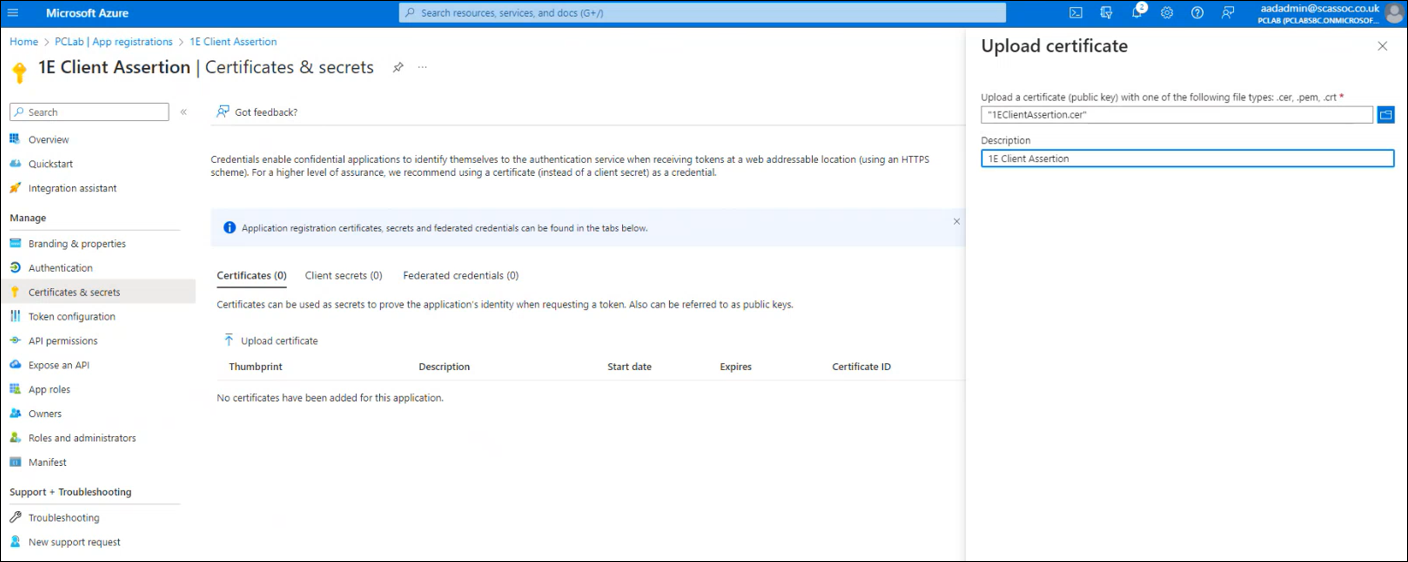1408x562 pixels.
Task: Click the help question mark icon
Action: point(1197,13)
